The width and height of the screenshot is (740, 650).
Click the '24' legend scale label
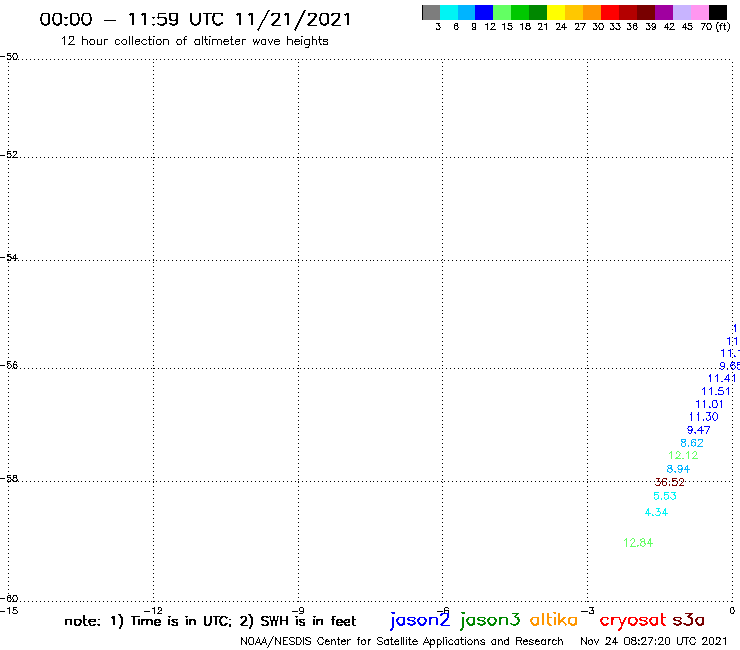click(561, 27)
